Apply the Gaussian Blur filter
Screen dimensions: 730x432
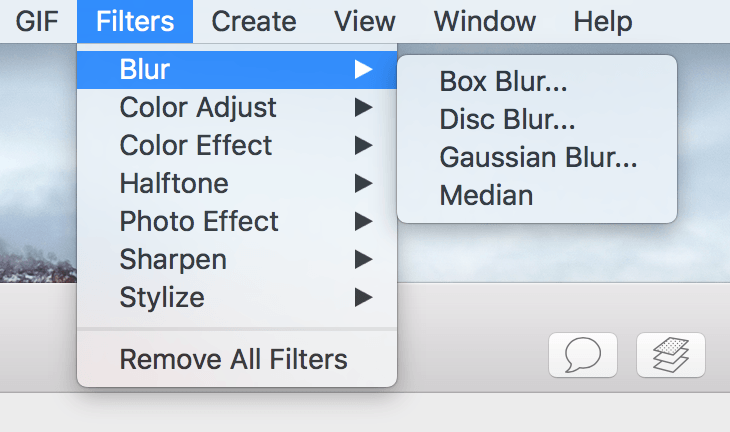tap(537, 157)
